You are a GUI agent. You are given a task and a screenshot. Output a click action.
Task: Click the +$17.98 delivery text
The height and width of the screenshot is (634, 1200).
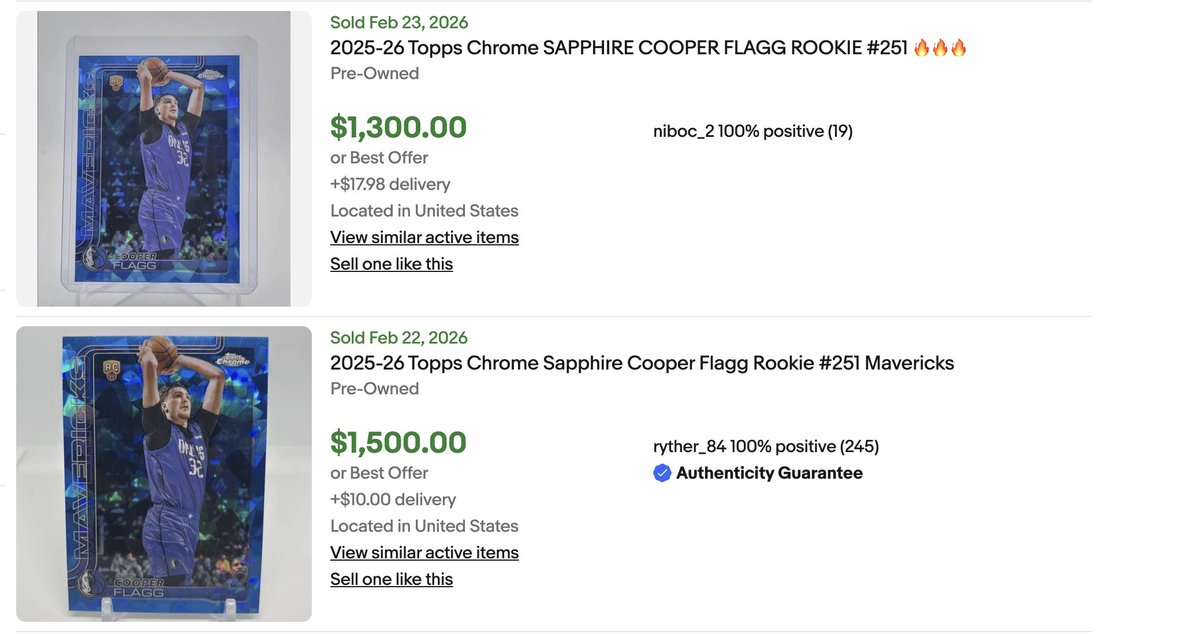[x=390, y=184]
